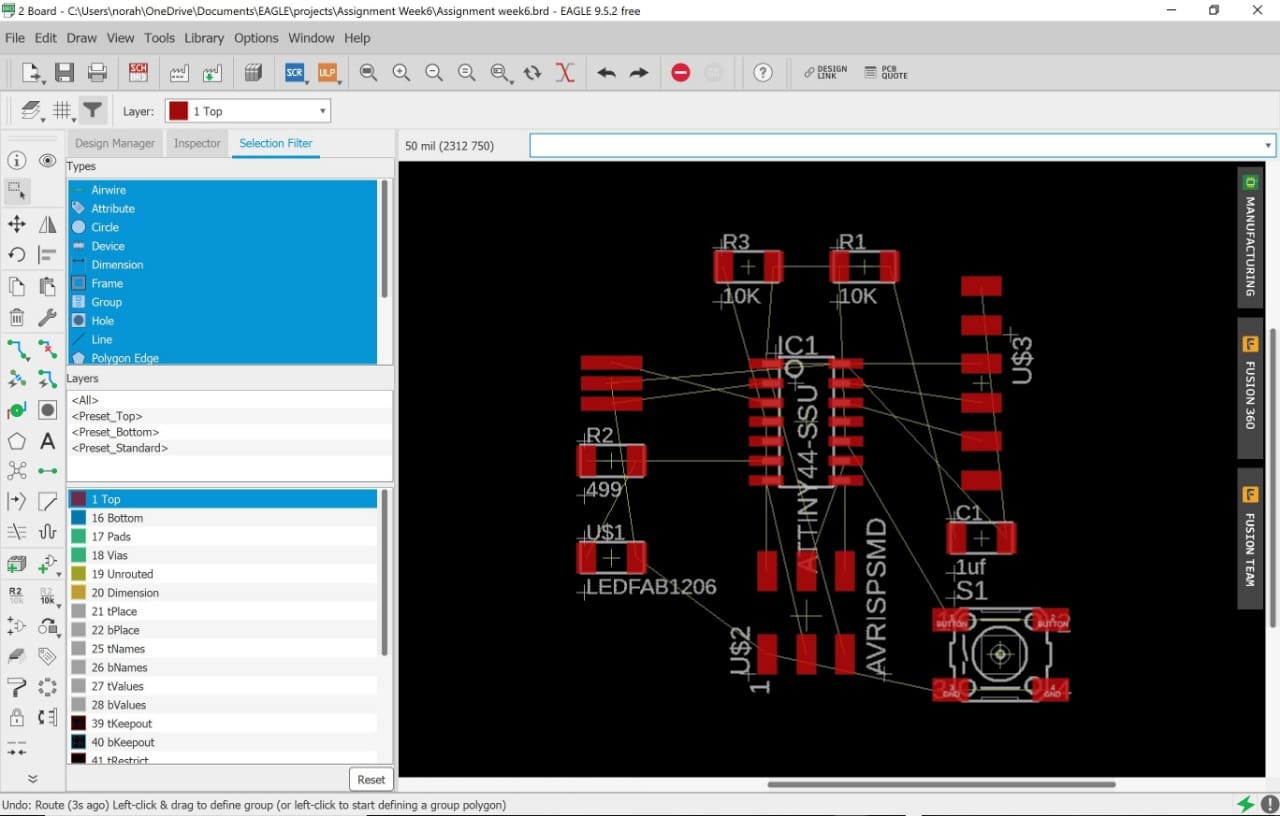
Task: Open the File menu
Action: [15, 38]
